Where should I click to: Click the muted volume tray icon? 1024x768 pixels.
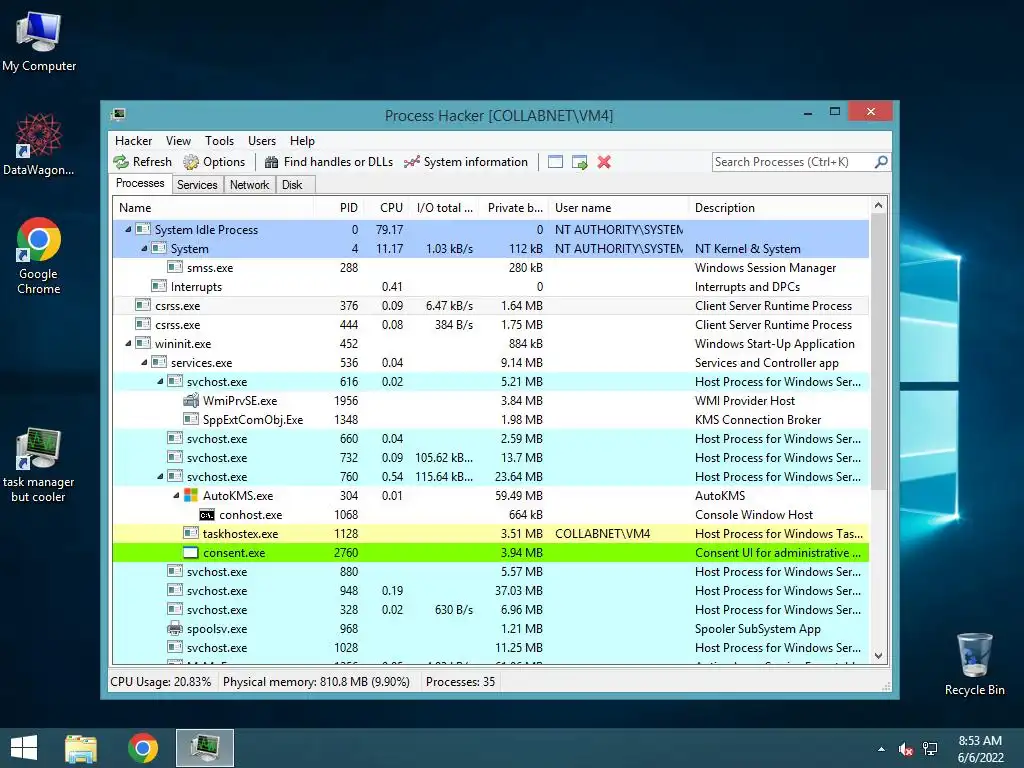click(906, 749)
